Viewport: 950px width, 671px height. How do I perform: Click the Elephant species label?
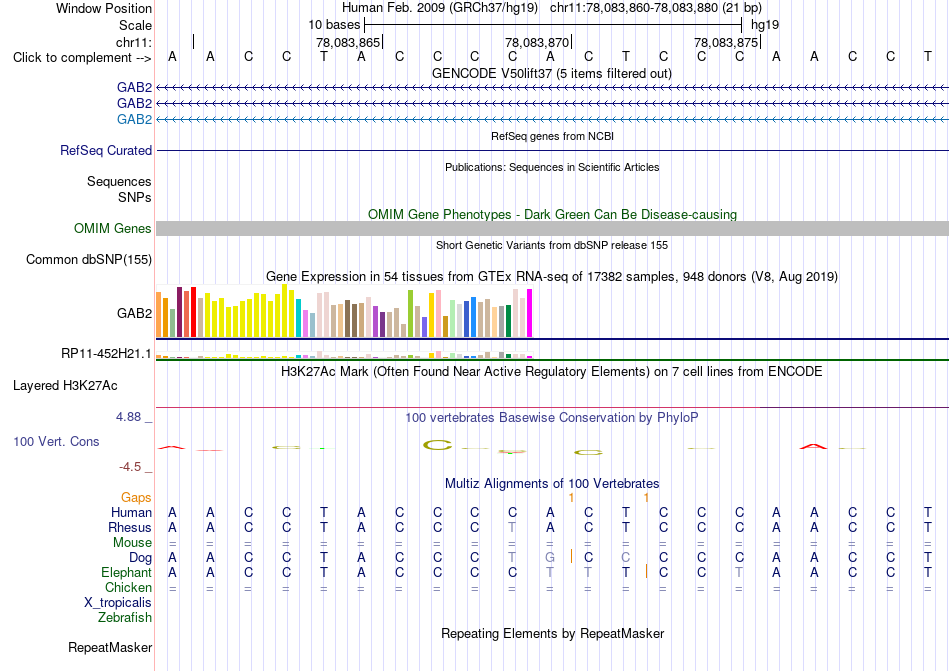point(127,572)
